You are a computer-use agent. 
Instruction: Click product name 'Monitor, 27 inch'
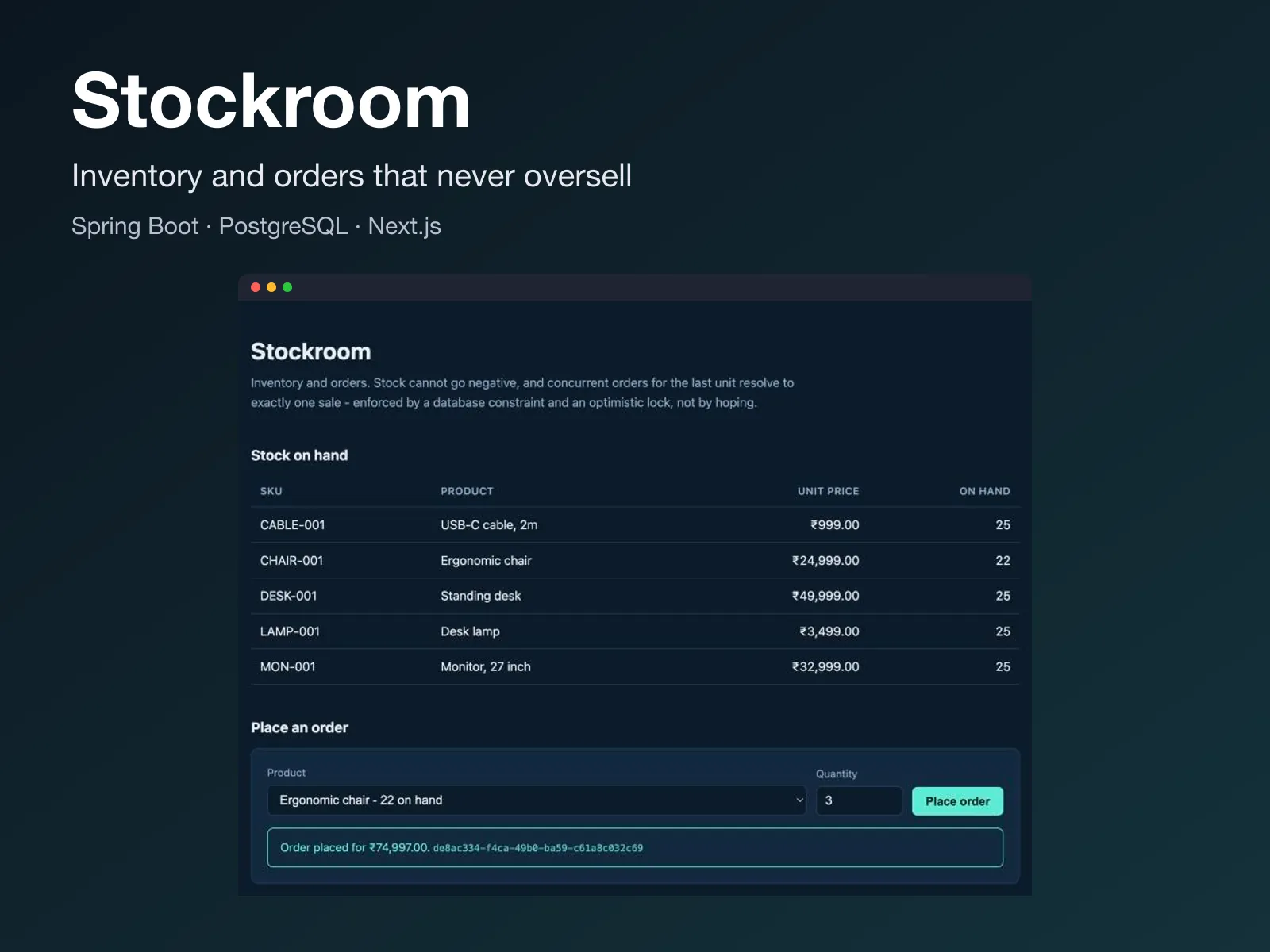point(486,667)
